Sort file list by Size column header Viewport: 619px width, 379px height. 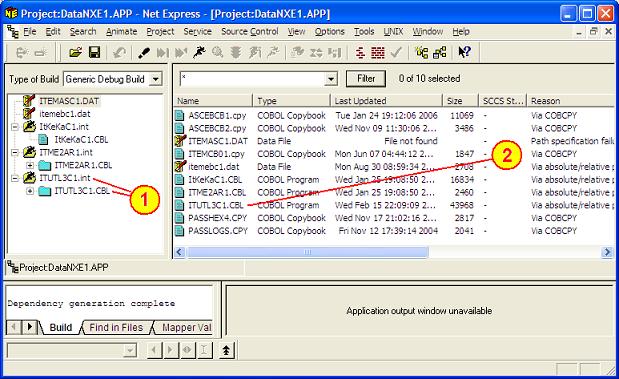pos(460,101)
